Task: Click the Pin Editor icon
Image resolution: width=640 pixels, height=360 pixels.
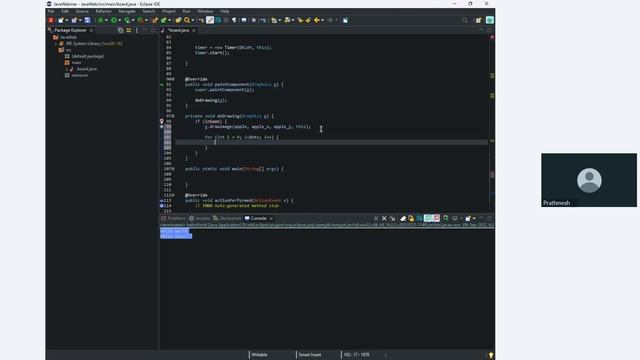Action: [x=345, y=20]
